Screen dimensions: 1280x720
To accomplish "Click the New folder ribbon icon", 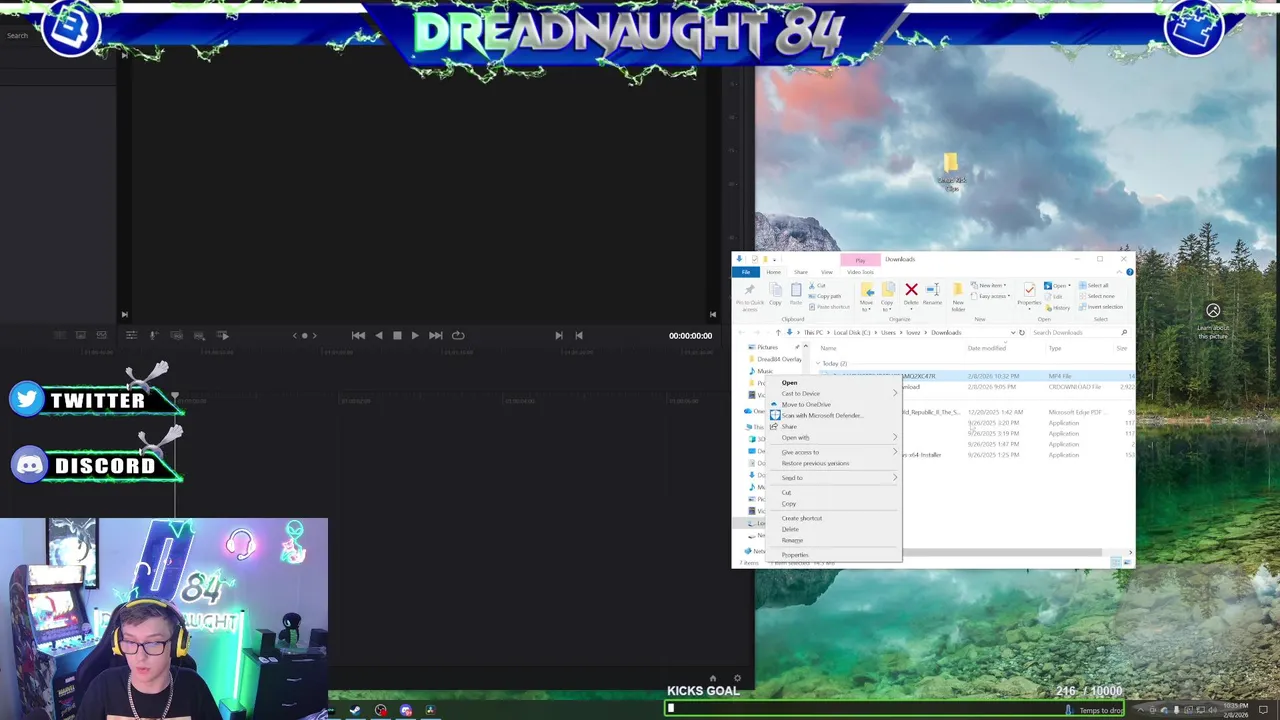I will (x=958, y=291).
